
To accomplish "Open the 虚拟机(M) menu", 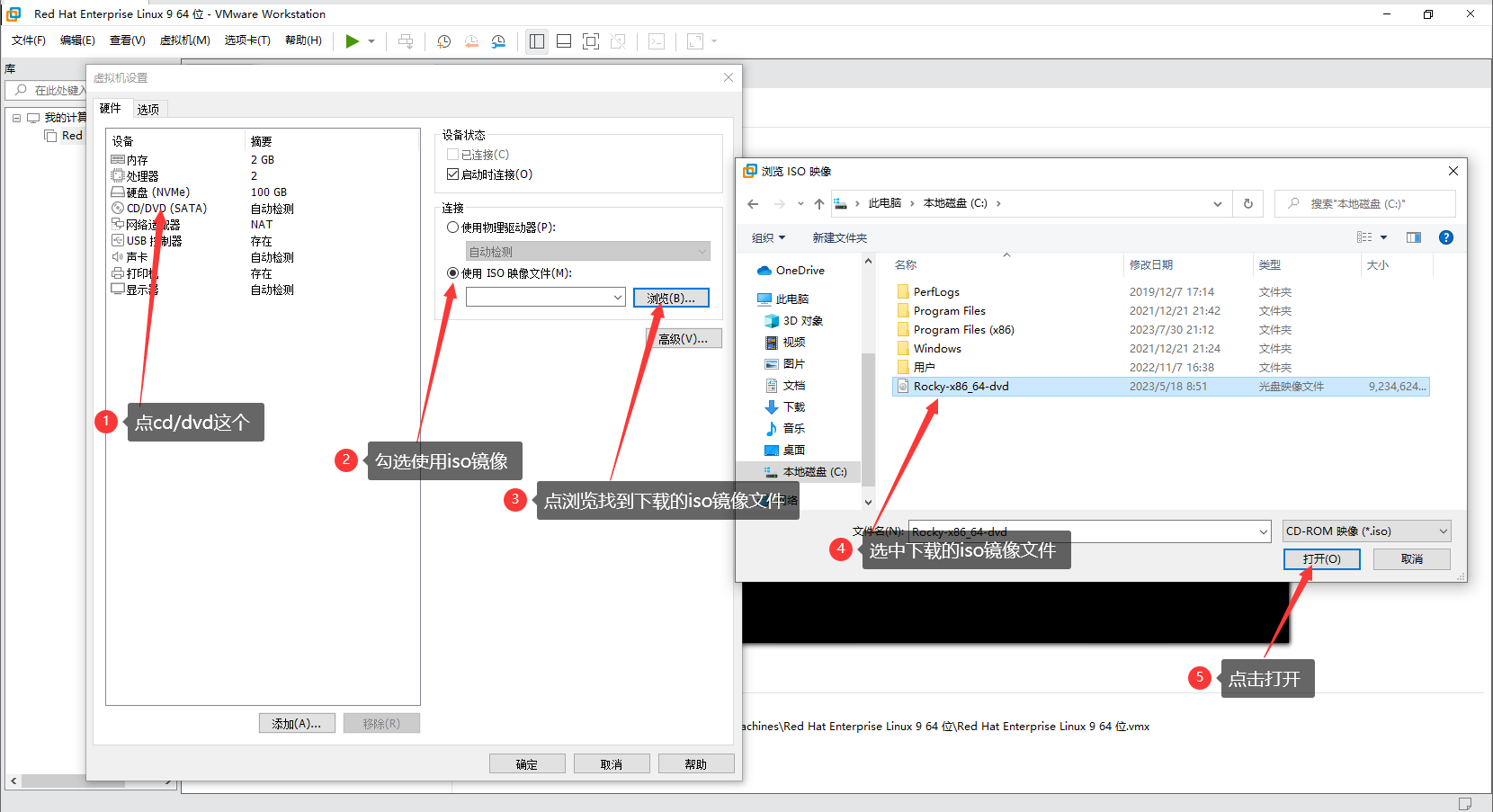I will click(x=185, y=40).
